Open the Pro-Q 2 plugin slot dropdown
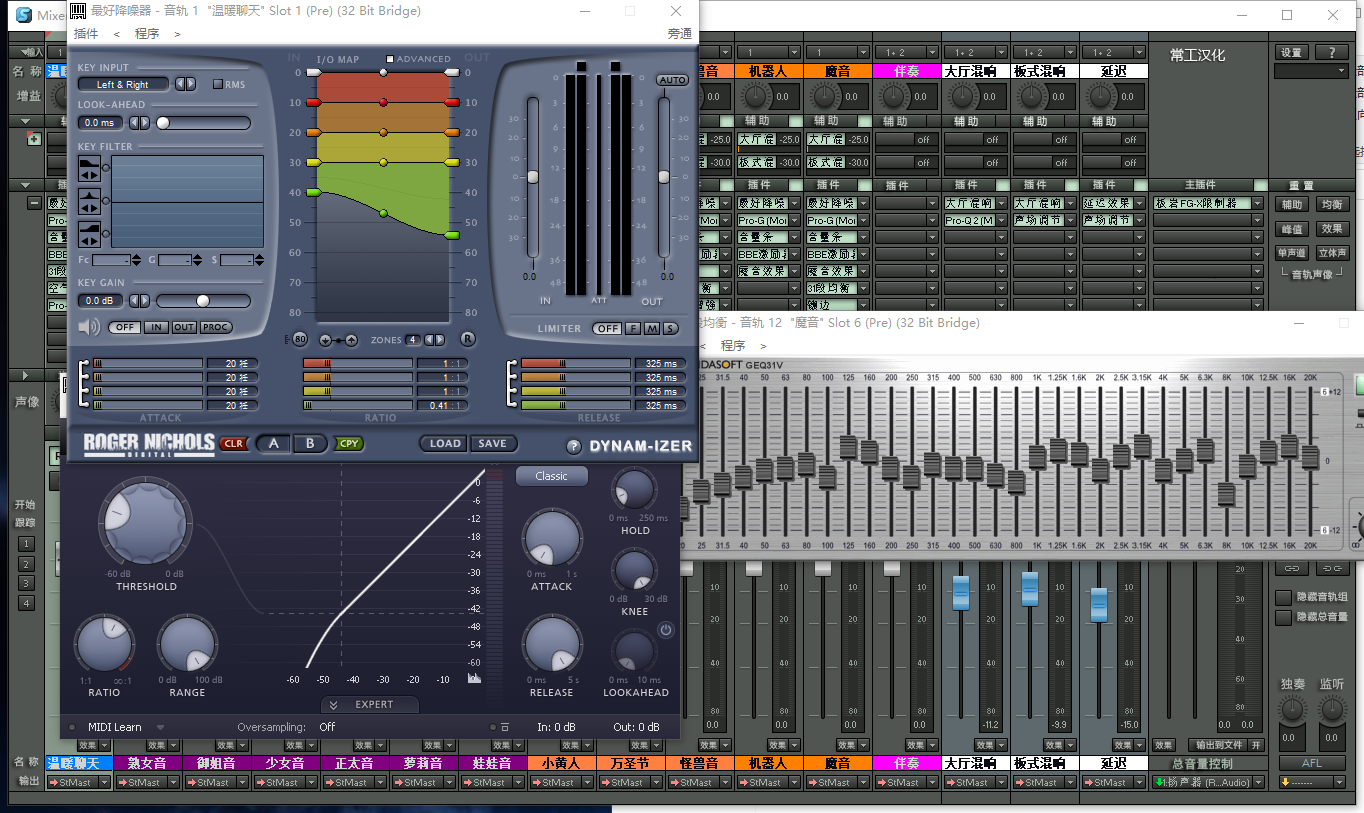The image size is (1364, 813). pyautogui.click(x=1001, y=220)
